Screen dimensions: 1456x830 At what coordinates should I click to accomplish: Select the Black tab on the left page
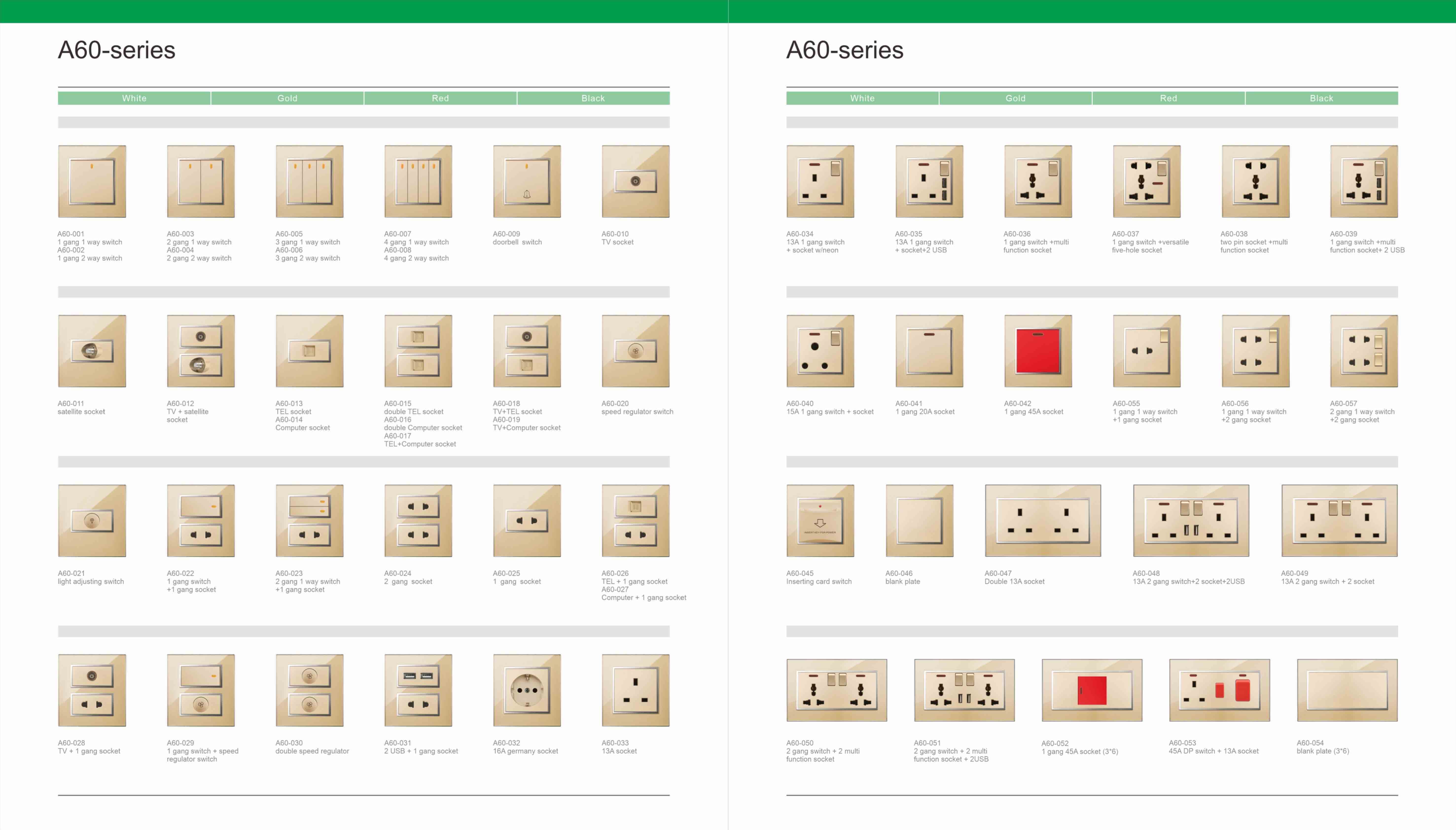click(593, 98)
